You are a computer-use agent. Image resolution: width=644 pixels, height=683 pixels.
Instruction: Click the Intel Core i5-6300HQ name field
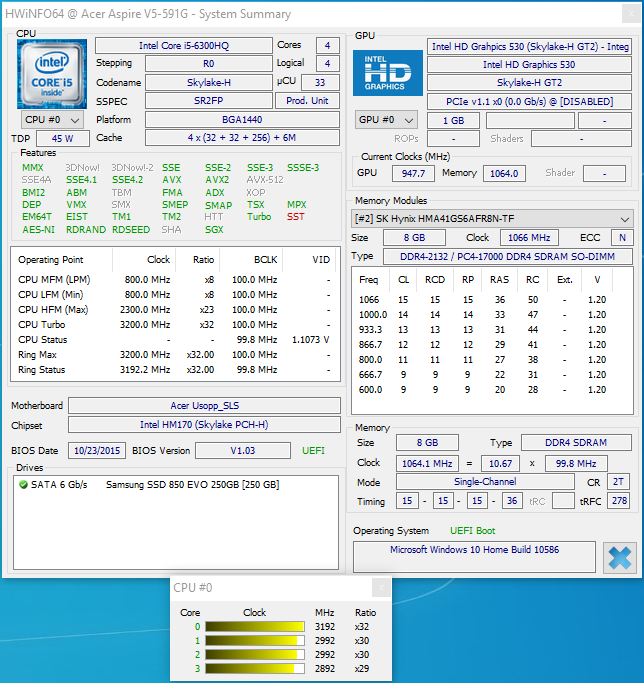coord(184,46)
